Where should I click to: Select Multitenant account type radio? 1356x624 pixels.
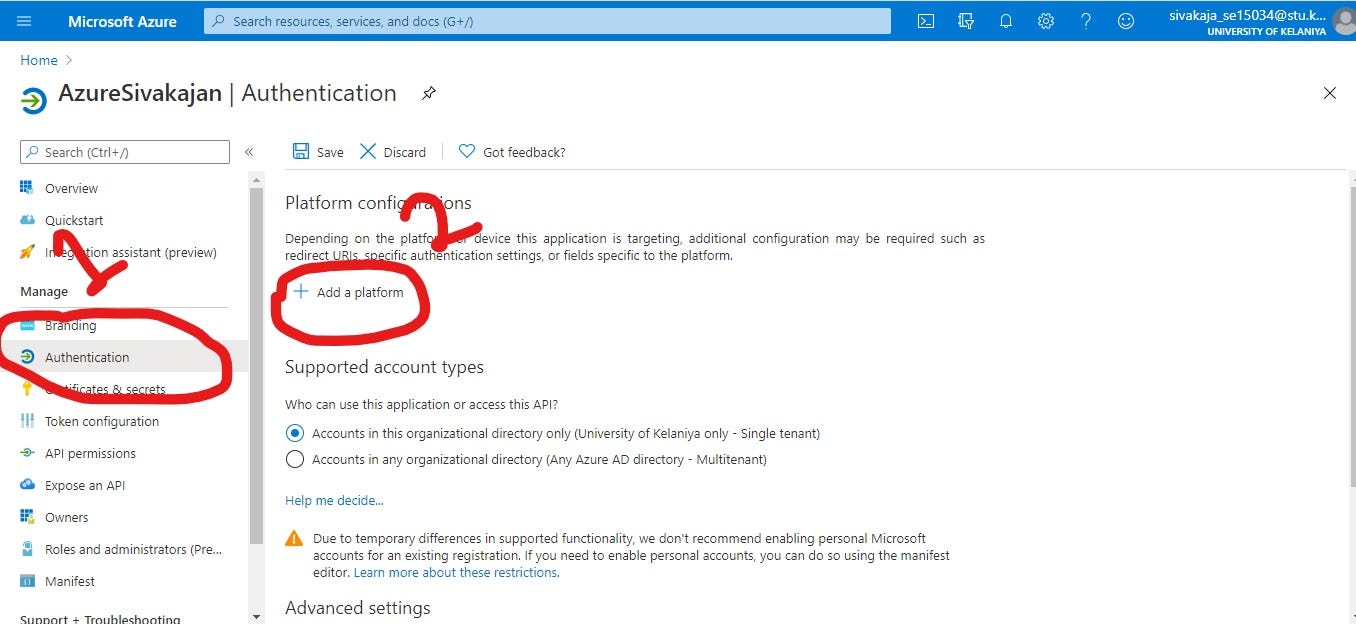tap(294, 459)
